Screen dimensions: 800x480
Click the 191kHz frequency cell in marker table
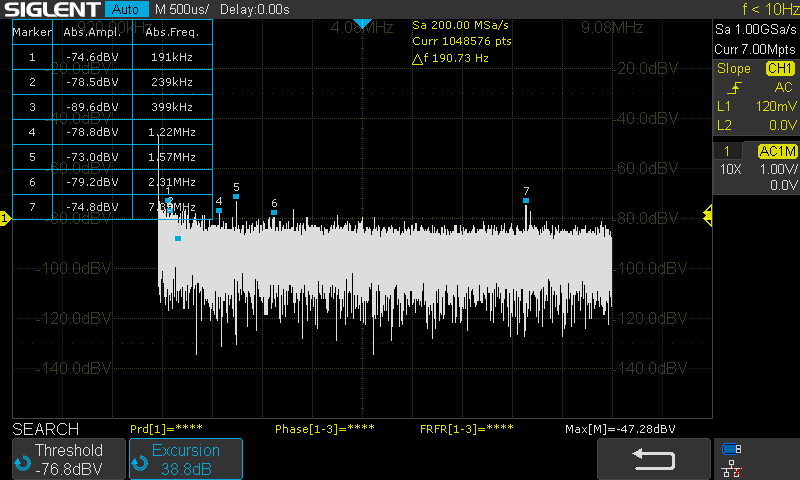(172, 57)
